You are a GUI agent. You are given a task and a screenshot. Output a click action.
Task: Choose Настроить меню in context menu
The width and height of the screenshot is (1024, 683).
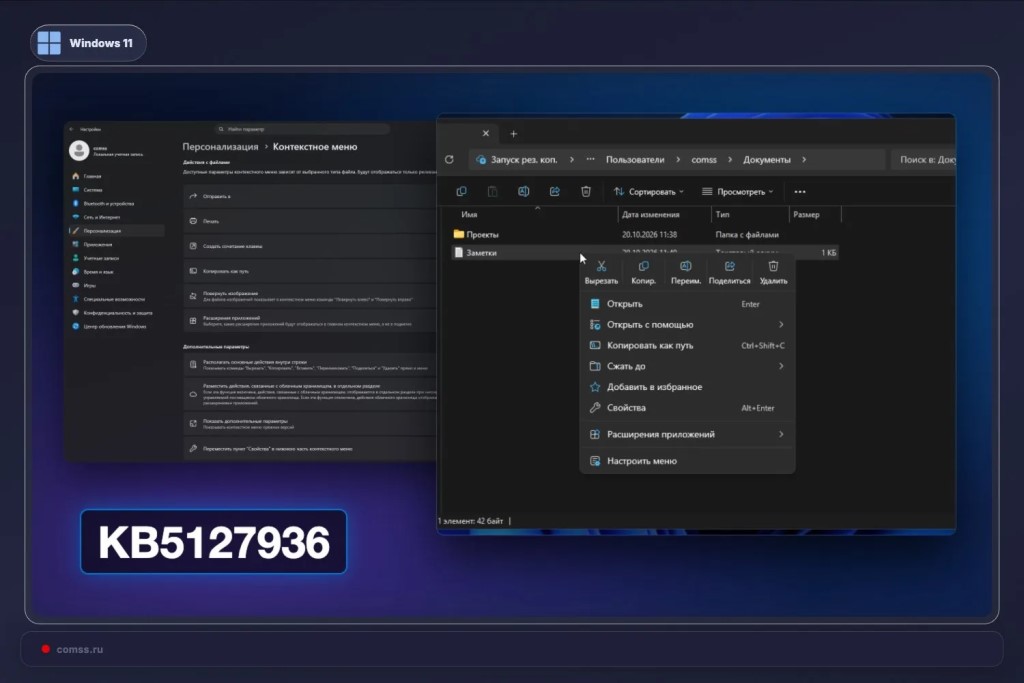[x=687, y=461]
